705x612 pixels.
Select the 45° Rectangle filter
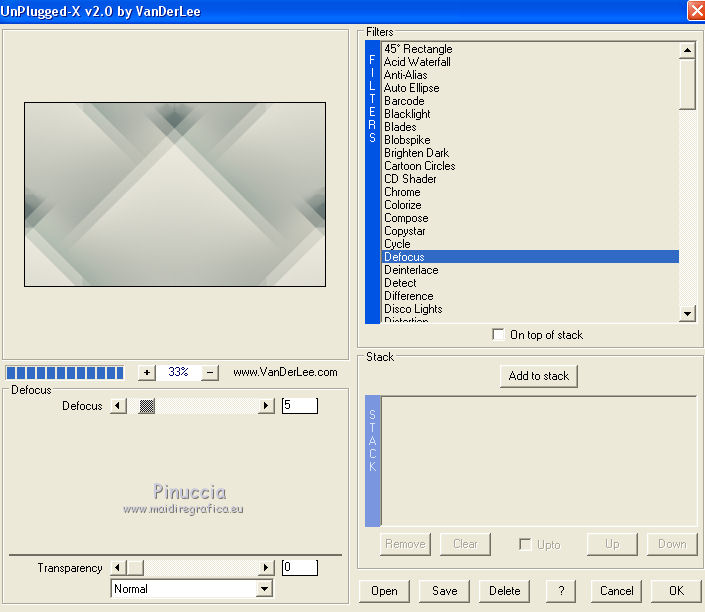tap(530, 49)
